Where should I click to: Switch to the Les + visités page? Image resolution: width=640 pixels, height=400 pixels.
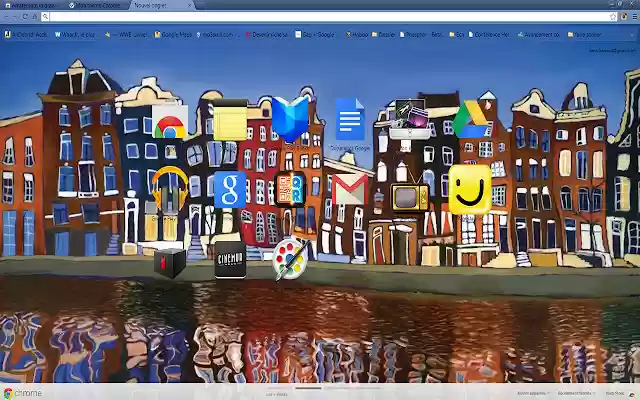click(276, 394)
